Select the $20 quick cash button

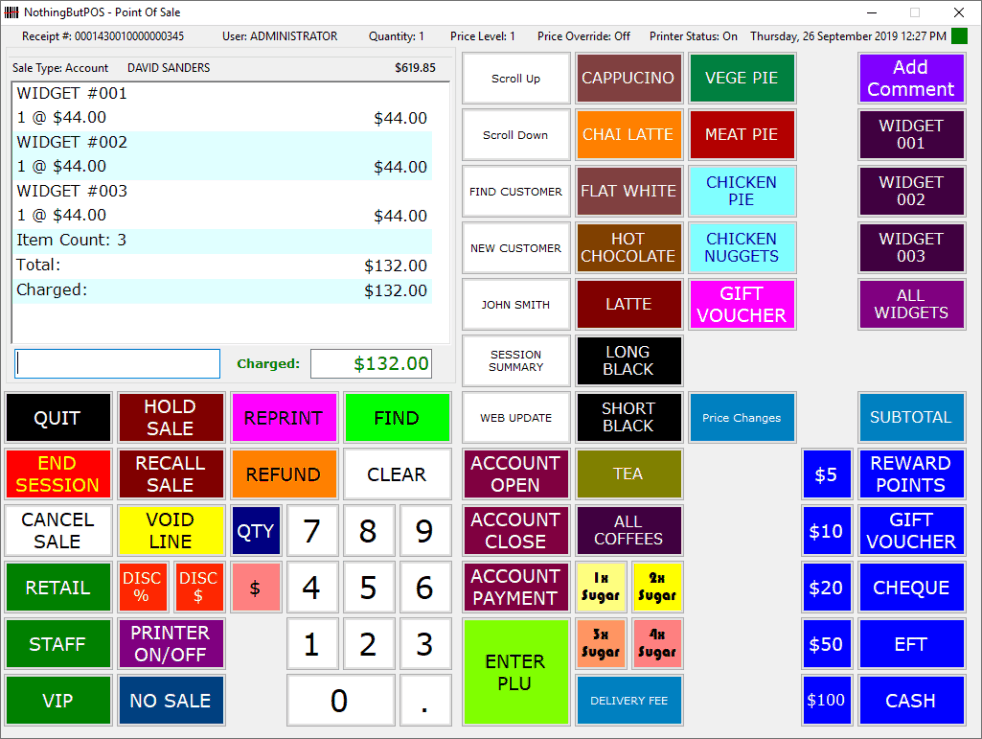[826, 588]
